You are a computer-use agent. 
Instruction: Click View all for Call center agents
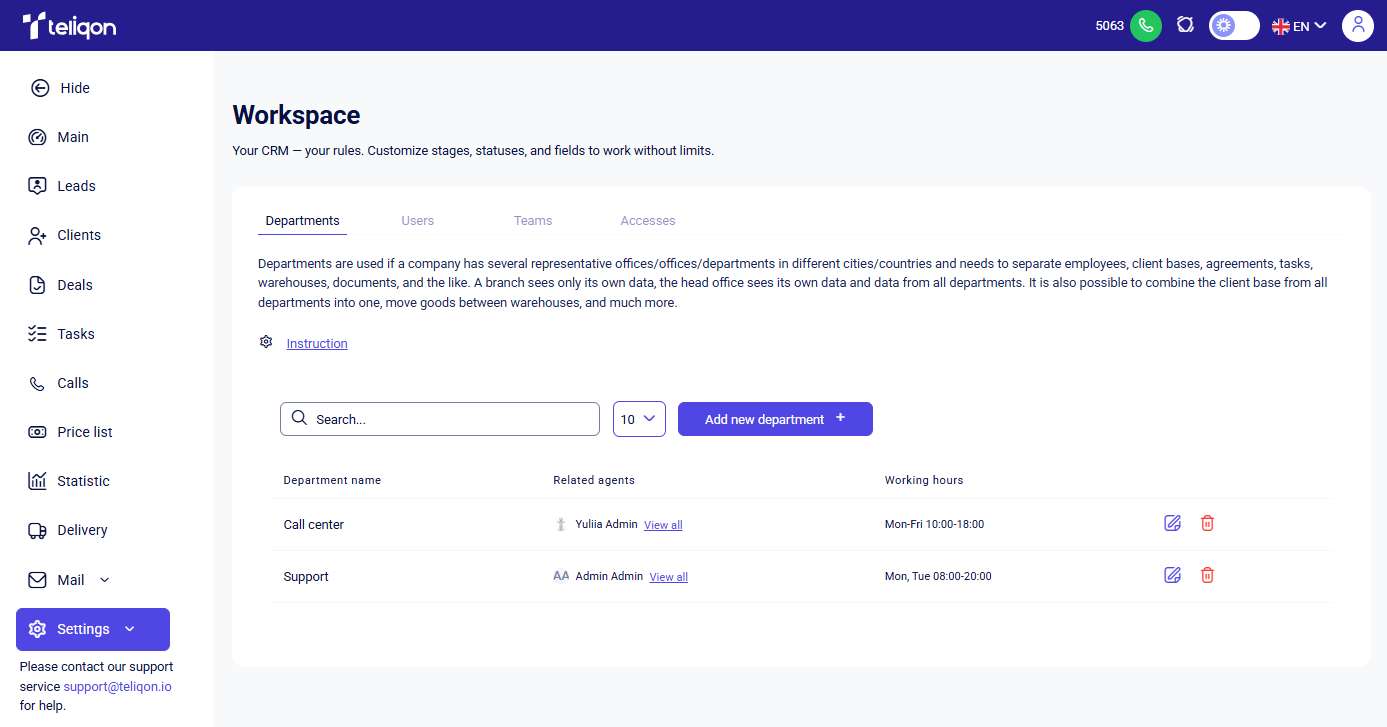[663, 525]
